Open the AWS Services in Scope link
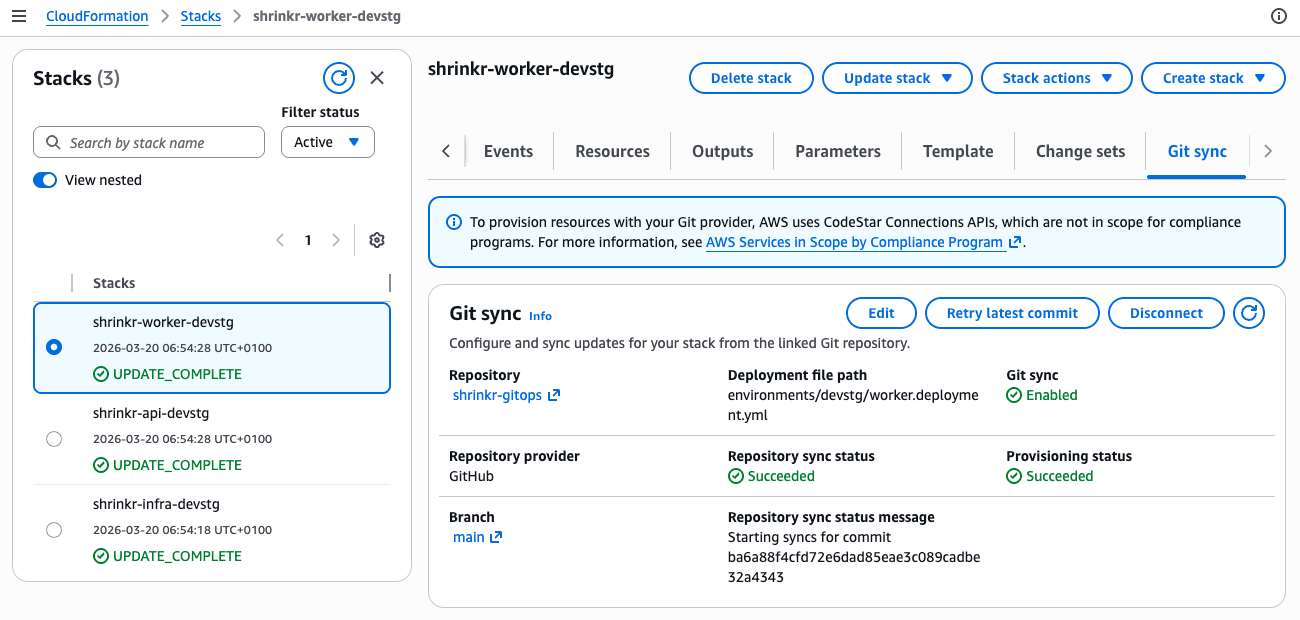The height and width of the screenshot is (620, 1300). coord(855,242)
